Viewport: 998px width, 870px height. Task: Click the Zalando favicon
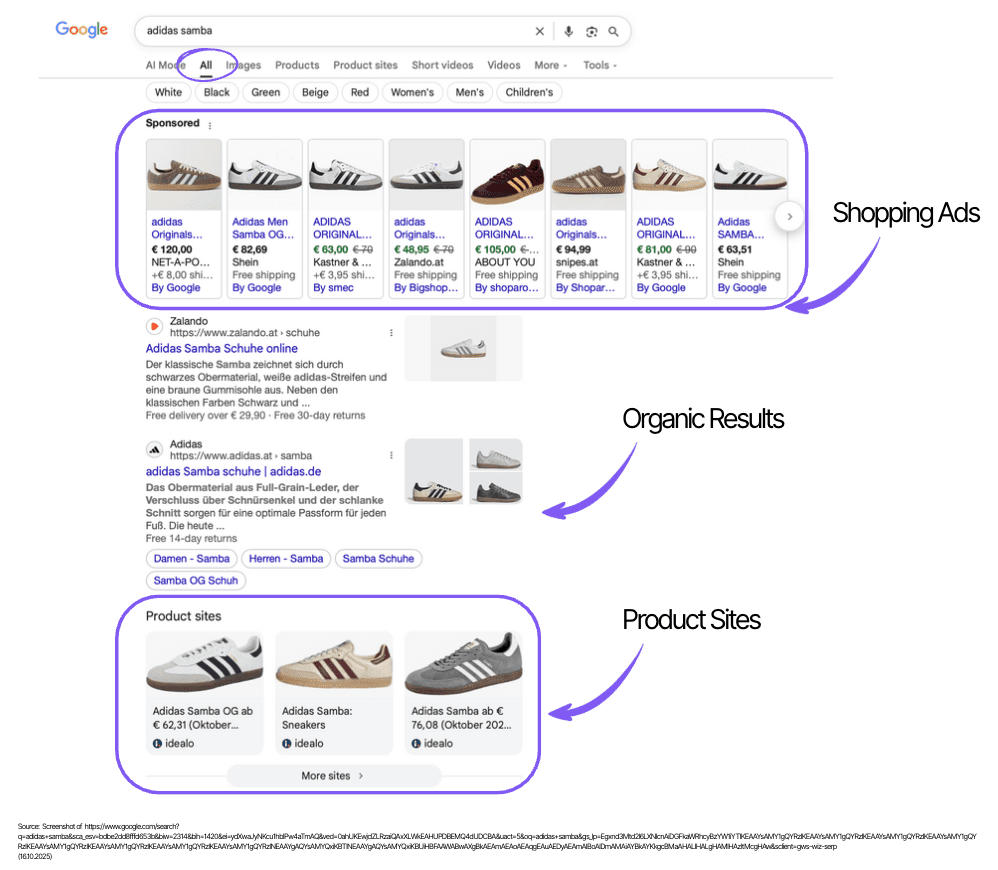tap(154, 326)
